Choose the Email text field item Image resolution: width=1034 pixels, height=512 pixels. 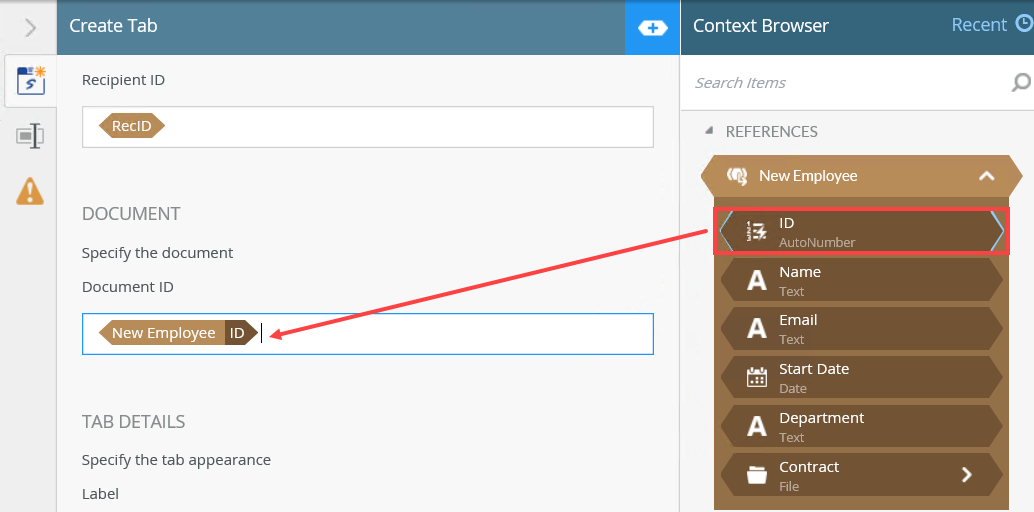[x=860, y=329]
